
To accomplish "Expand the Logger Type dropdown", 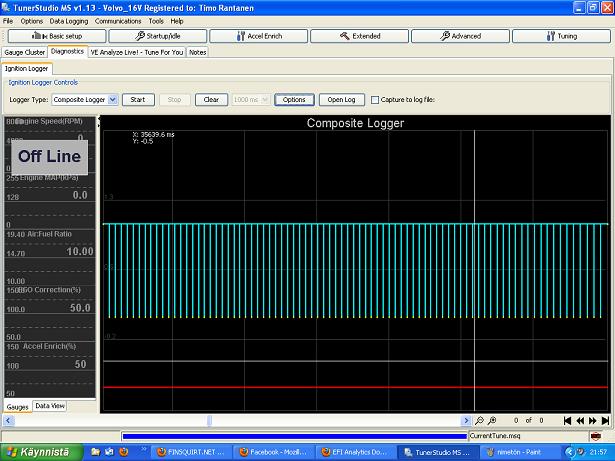I will click(113, 100).
